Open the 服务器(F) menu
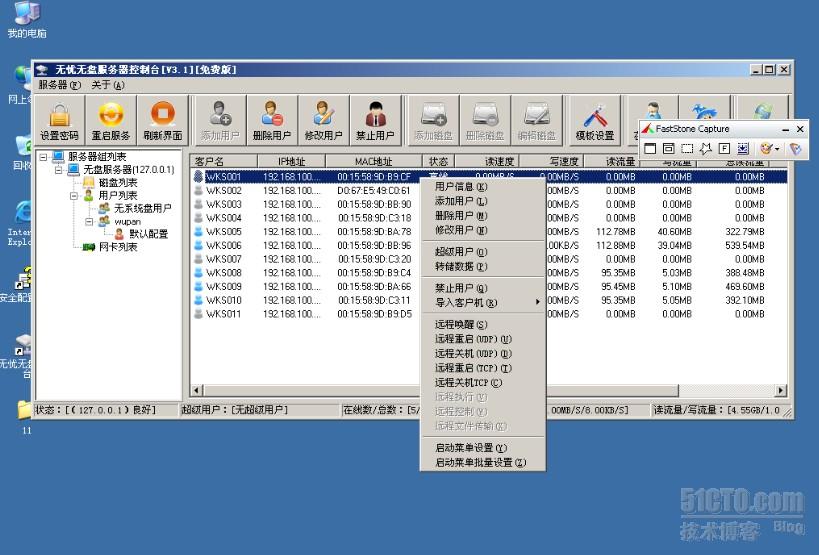 (60, 85)
